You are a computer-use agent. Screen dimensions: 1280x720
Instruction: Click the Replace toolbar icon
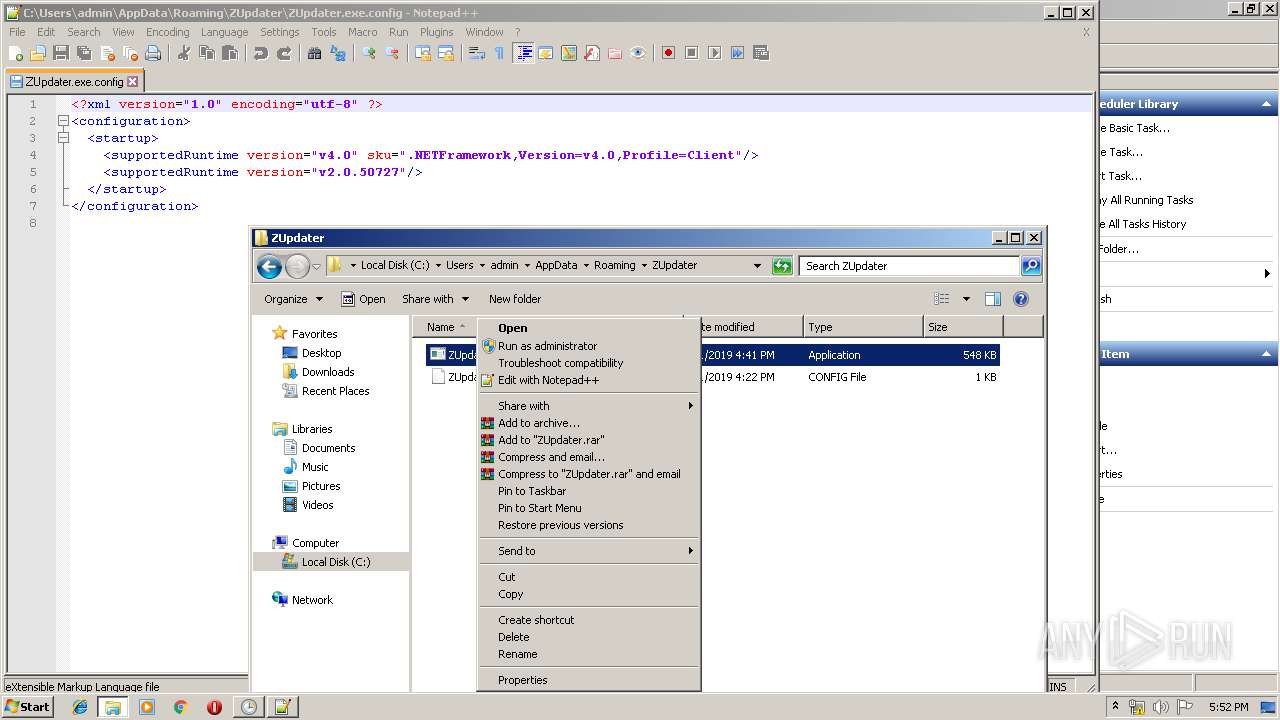pos(337,53)
